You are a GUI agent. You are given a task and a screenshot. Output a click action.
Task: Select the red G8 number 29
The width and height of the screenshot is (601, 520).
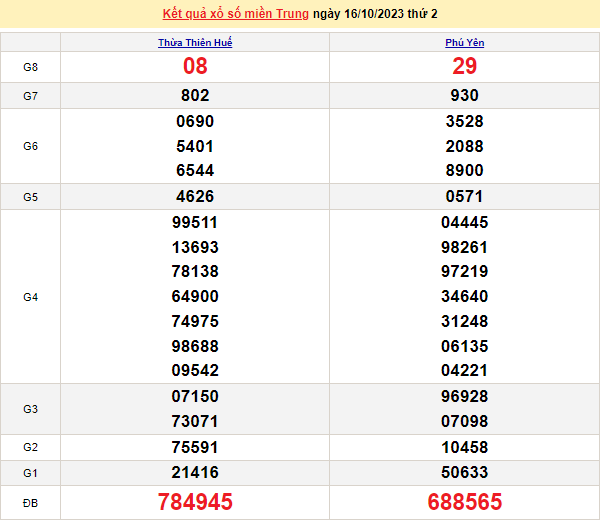point(465,66)
